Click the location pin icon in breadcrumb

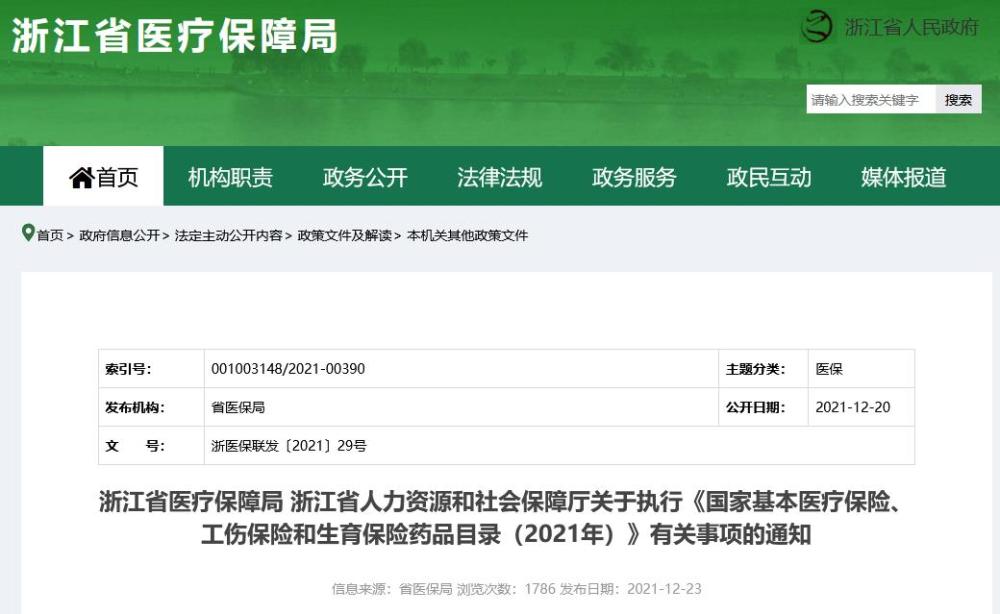tap(27, 233)
